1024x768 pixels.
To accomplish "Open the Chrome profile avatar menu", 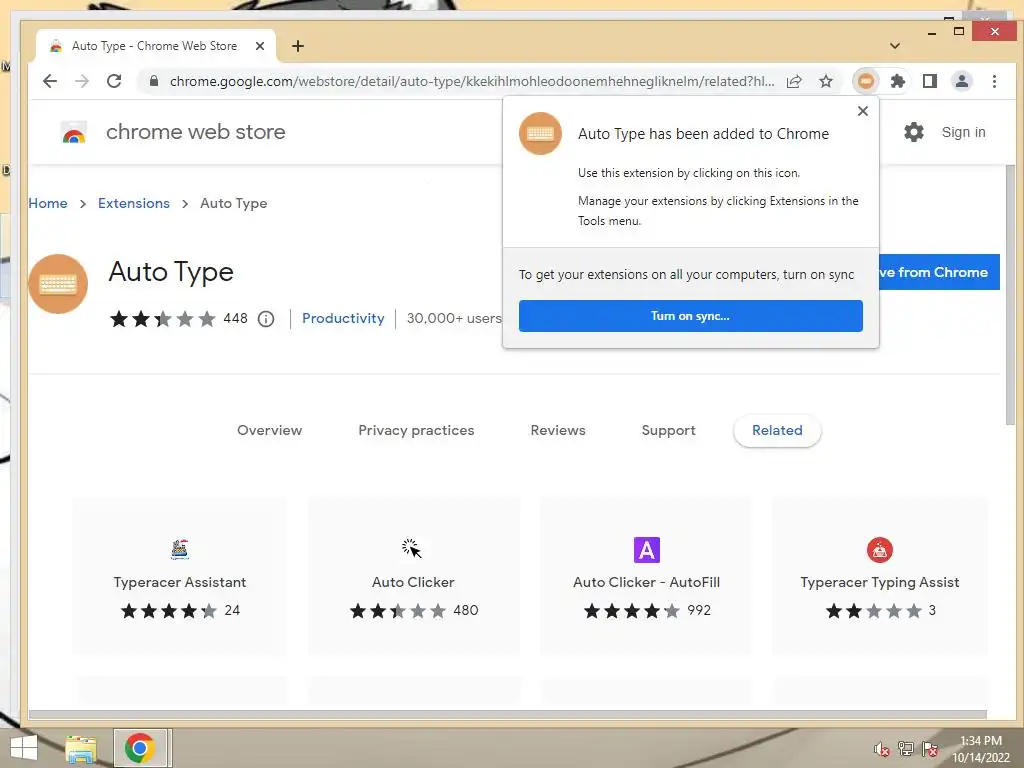I will coord(962,81).
